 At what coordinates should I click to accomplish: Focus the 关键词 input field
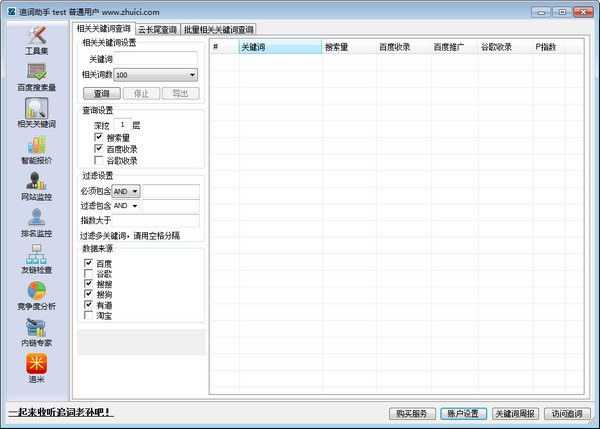tap(156, 59)
